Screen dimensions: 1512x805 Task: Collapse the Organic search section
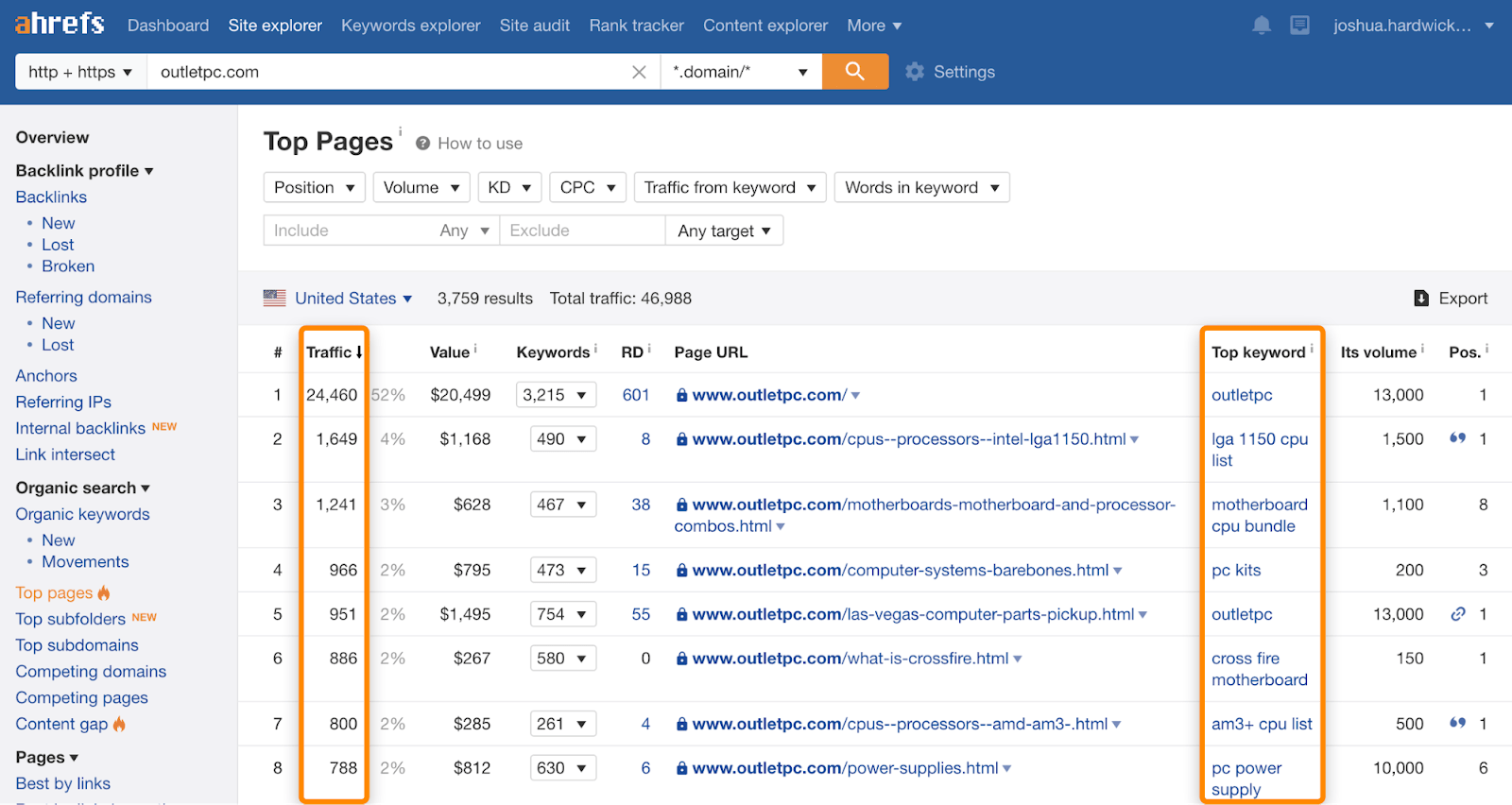pyautogui.click(x=82, y=488)
